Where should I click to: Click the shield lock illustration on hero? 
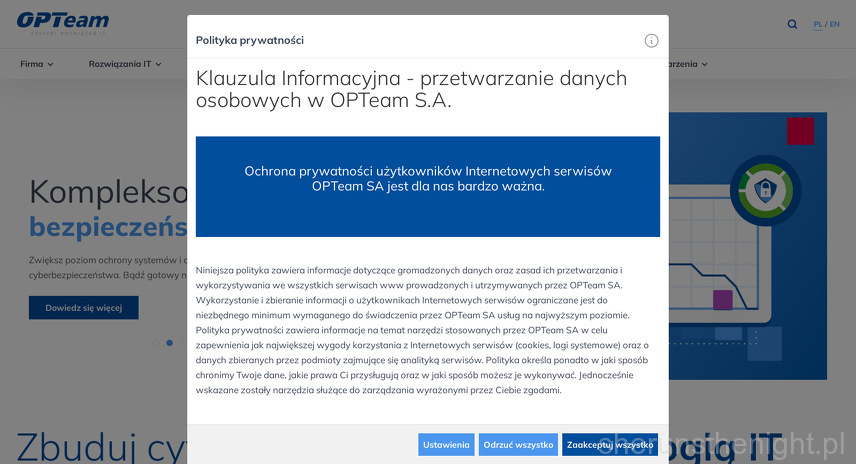765,191
